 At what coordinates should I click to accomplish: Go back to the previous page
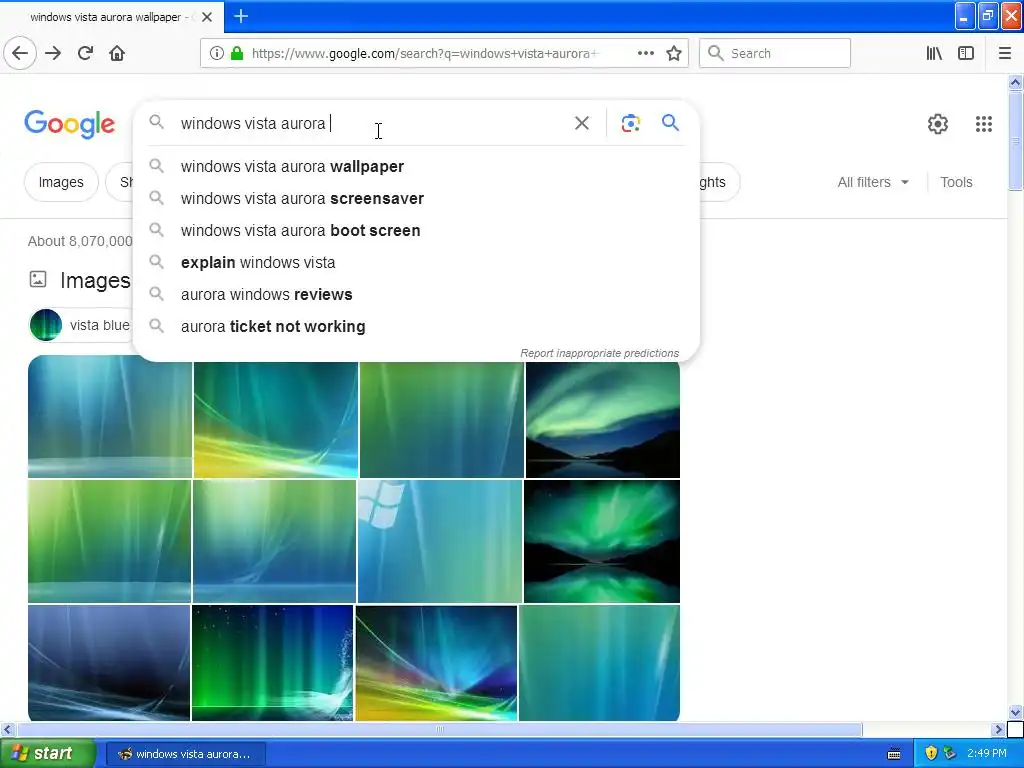[20, 54]
